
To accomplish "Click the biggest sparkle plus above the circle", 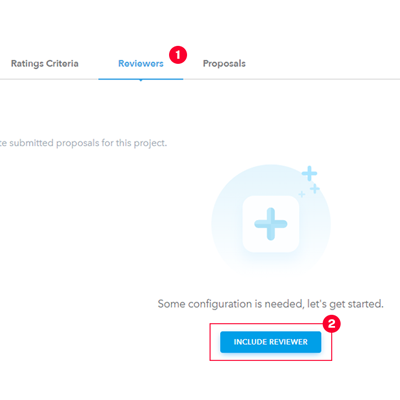I will click(309, 173).
